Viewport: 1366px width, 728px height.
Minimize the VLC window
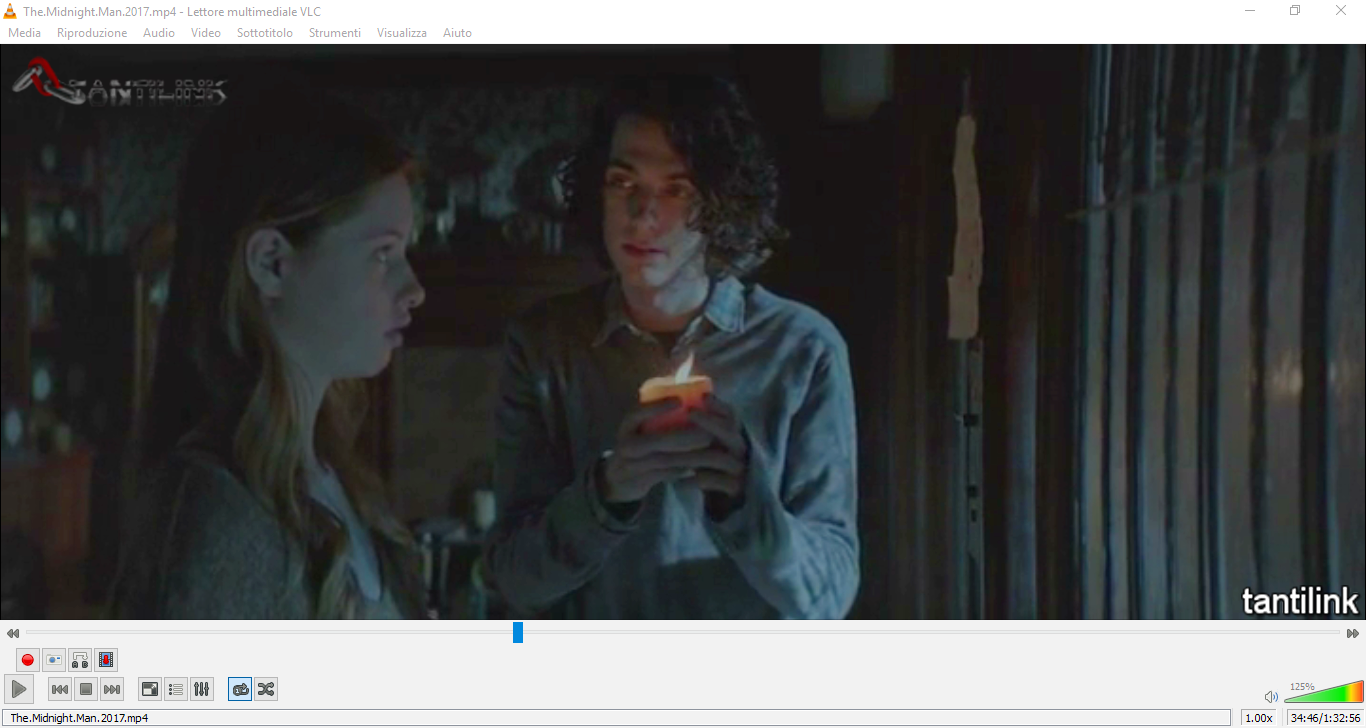(1250, 11)
